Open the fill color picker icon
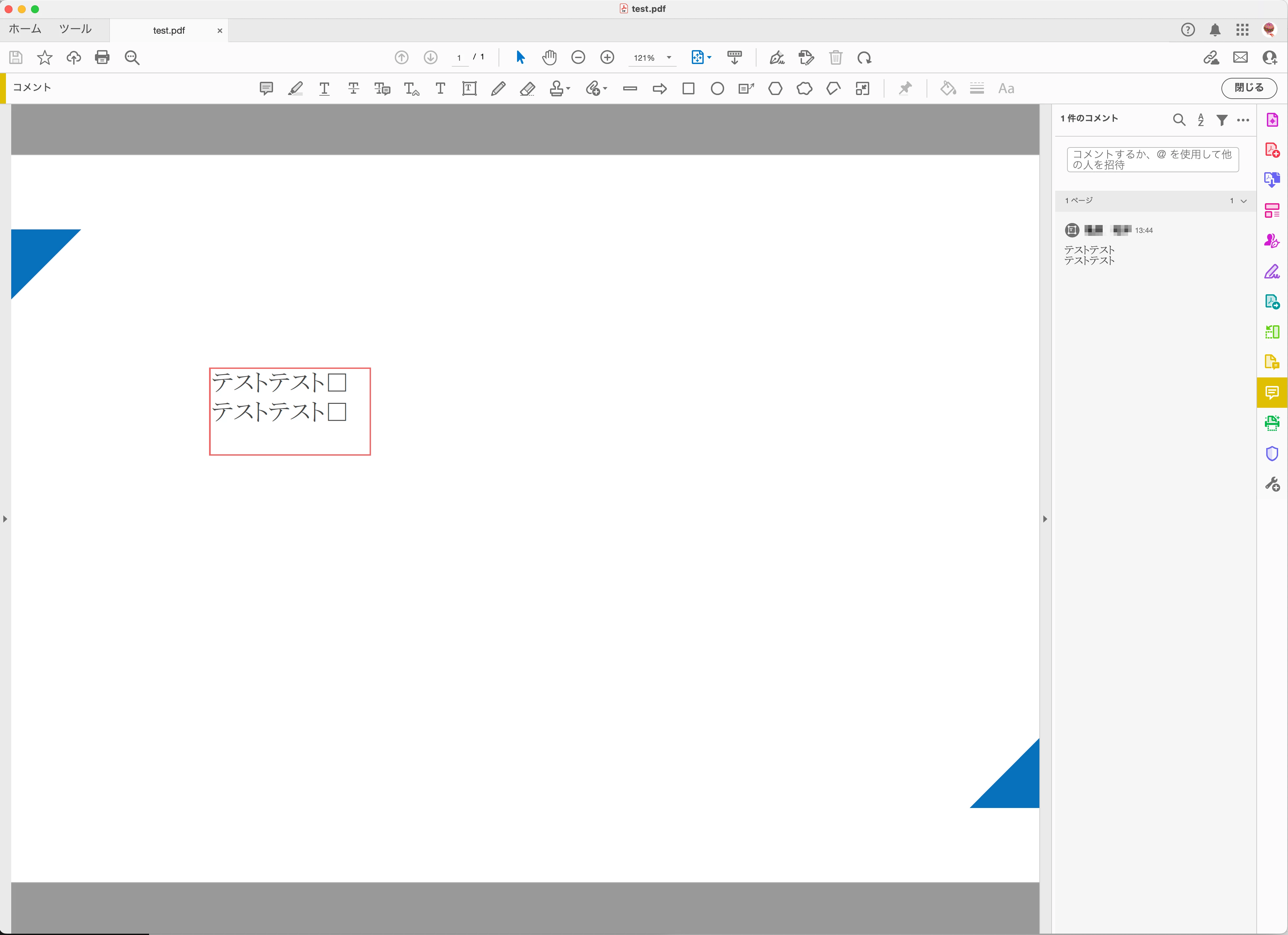The height and width of the screenshot is (935, 1288). tap(948, 89)
